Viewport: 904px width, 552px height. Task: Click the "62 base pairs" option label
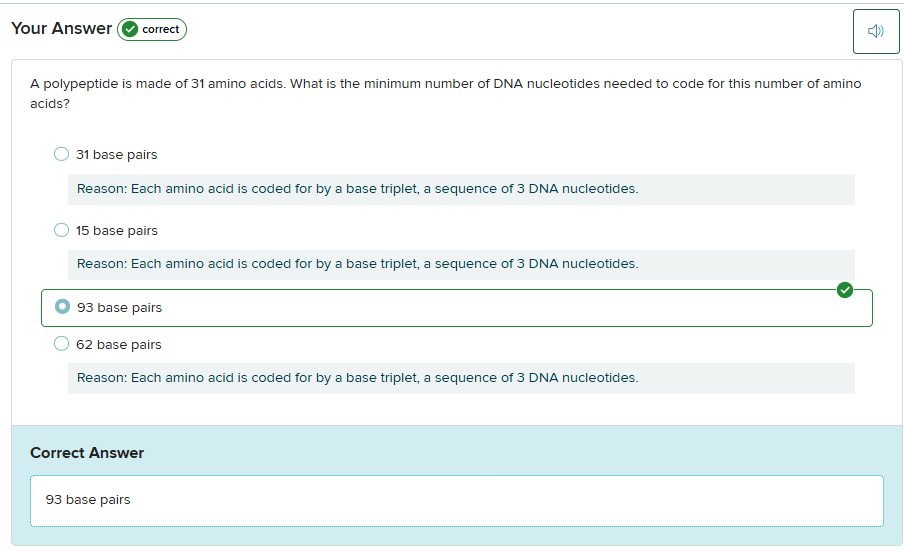pyautogui.click(x=118, y=345)
